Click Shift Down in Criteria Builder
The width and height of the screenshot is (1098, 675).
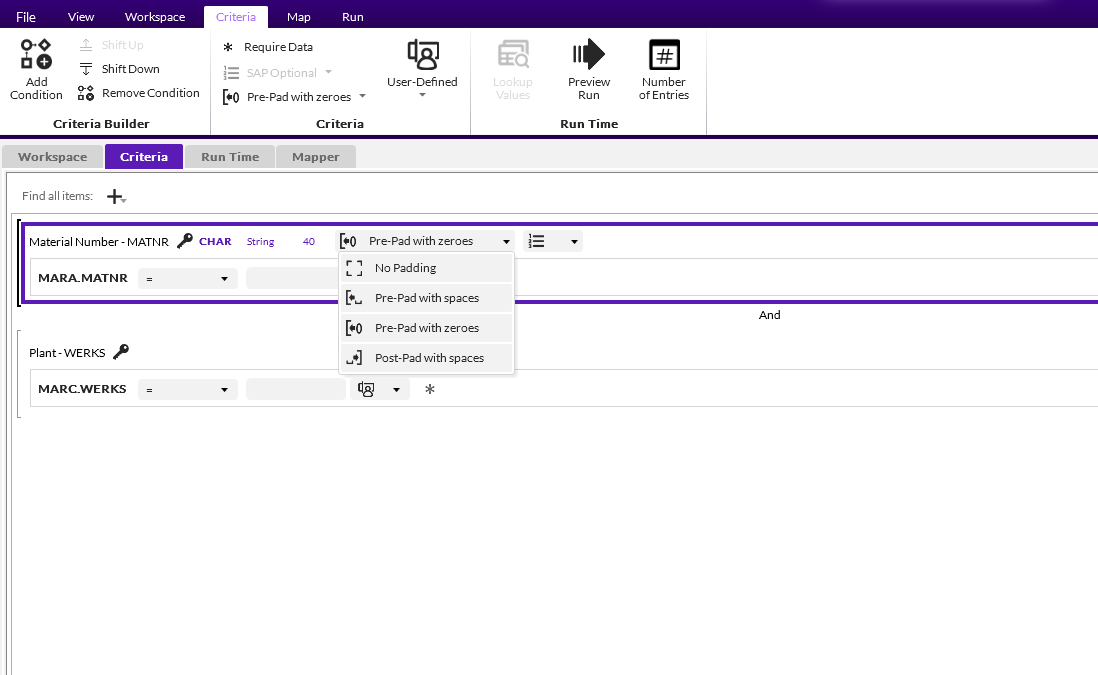119,69
